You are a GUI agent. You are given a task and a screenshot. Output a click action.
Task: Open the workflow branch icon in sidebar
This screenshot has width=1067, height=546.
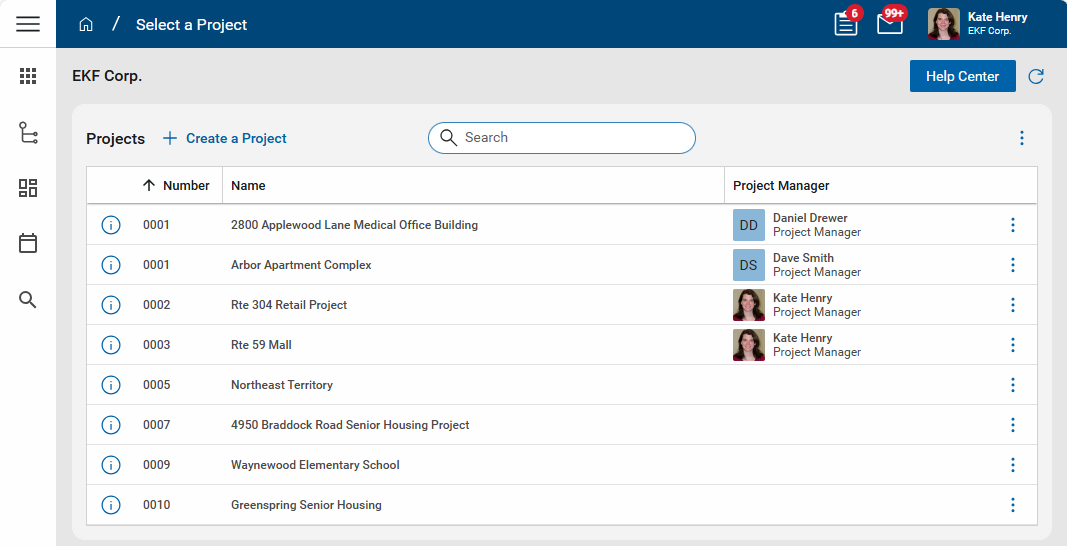tap(28, 132)
